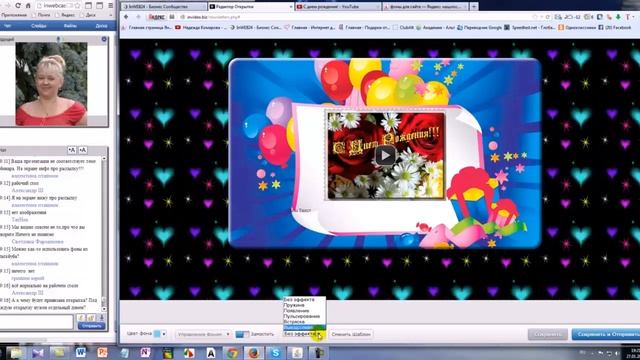Open OneNote from the taskbar
Viewport: 640px width, 360px height.
[x=145, y=352]
